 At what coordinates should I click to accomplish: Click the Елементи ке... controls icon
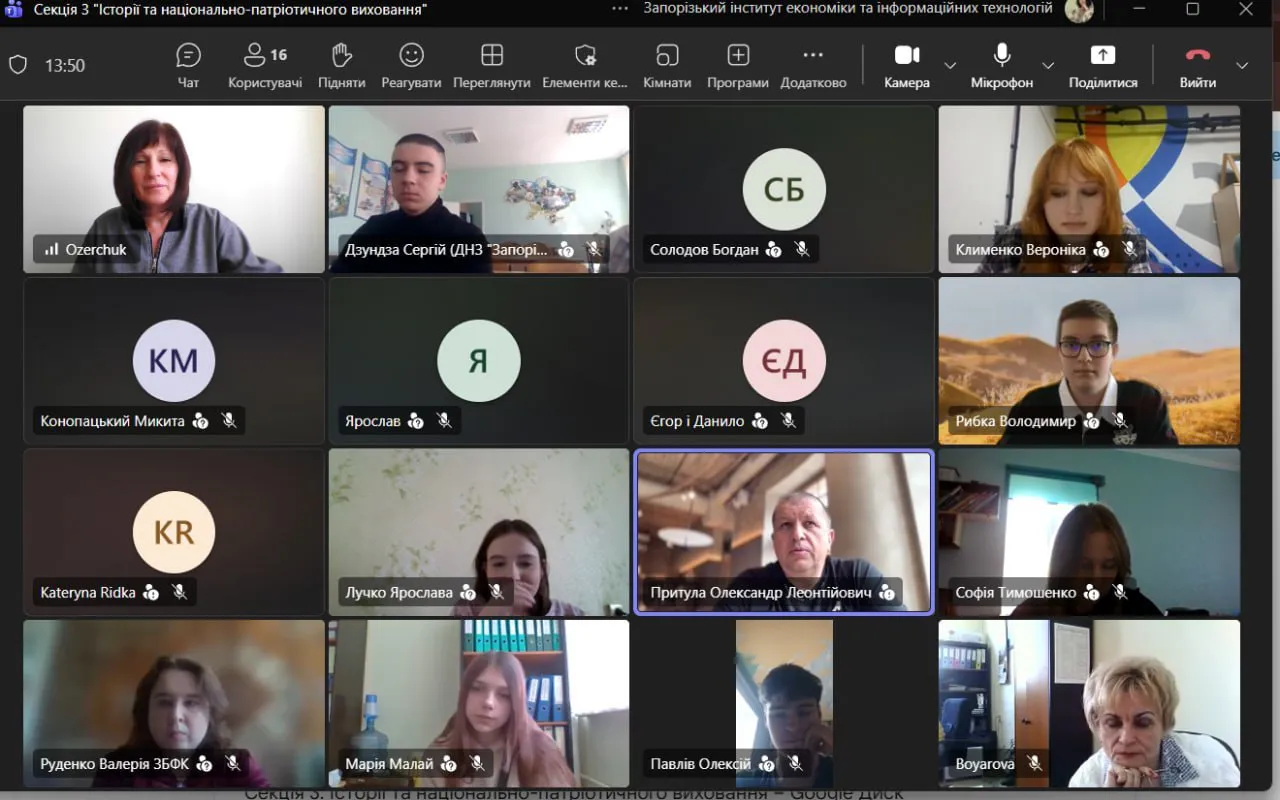click(x=585, y=66)
